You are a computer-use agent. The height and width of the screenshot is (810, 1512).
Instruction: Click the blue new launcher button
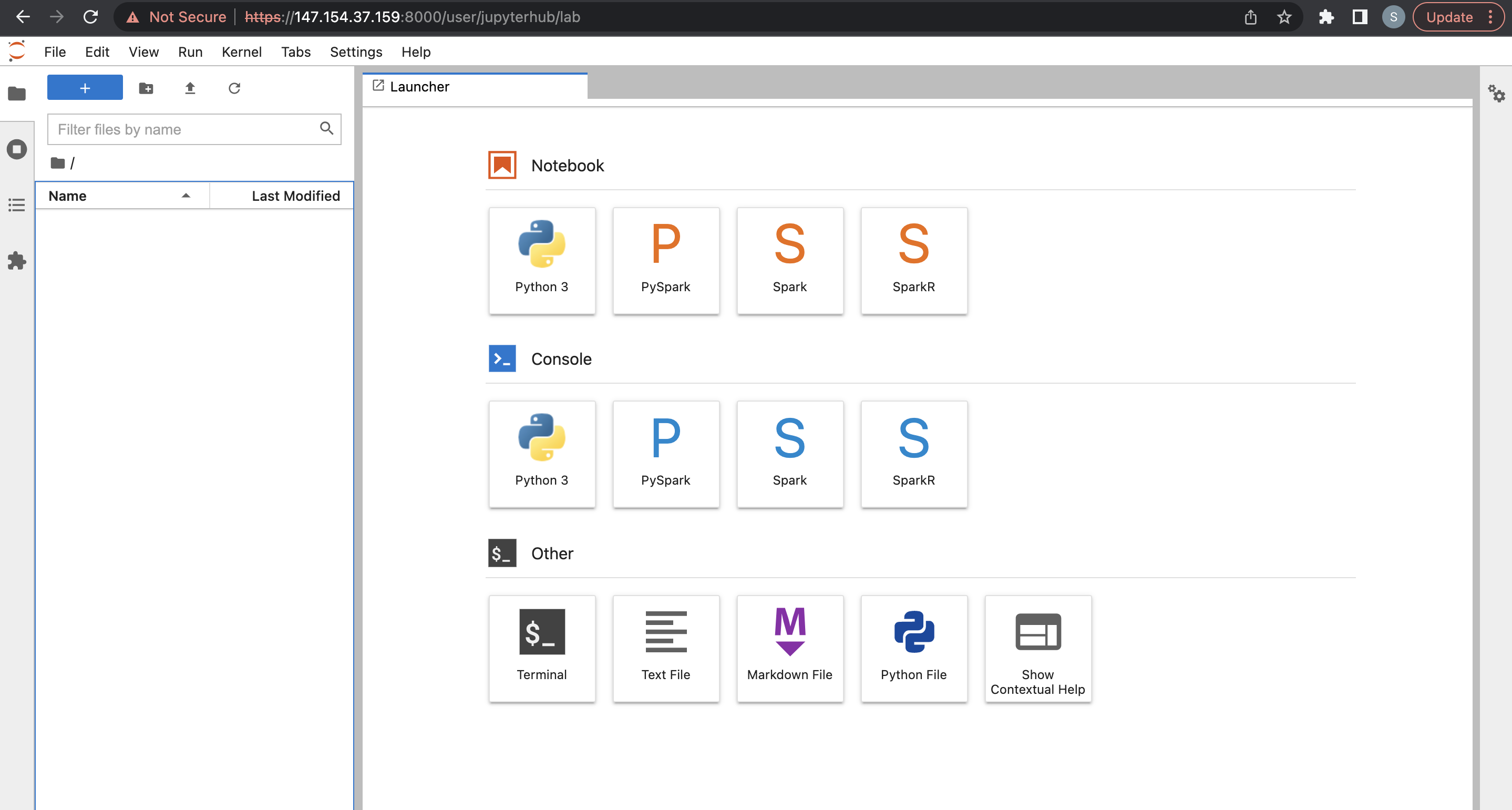tap(85, 87)
